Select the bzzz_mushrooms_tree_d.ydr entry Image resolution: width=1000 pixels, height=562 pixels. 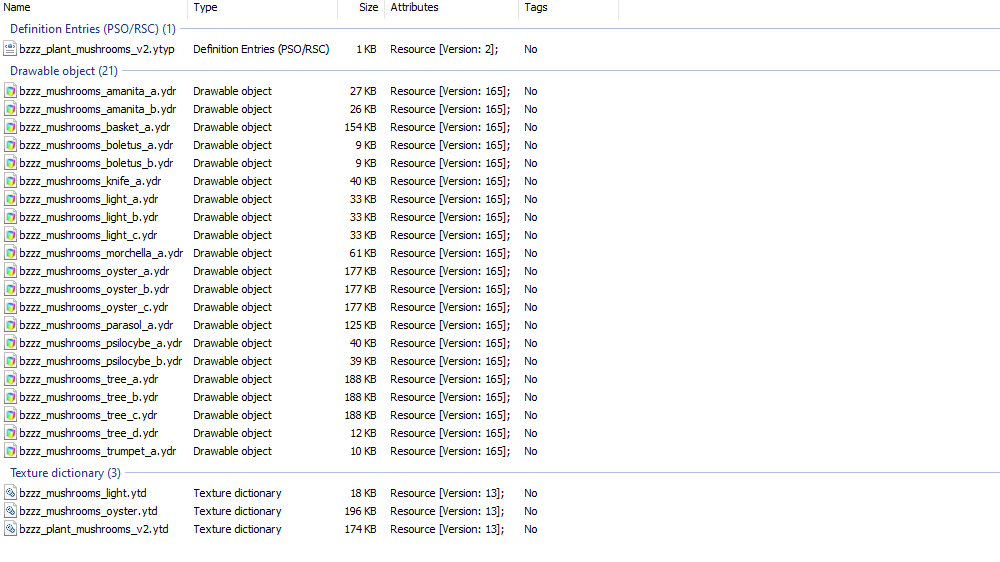pos(89,433)
